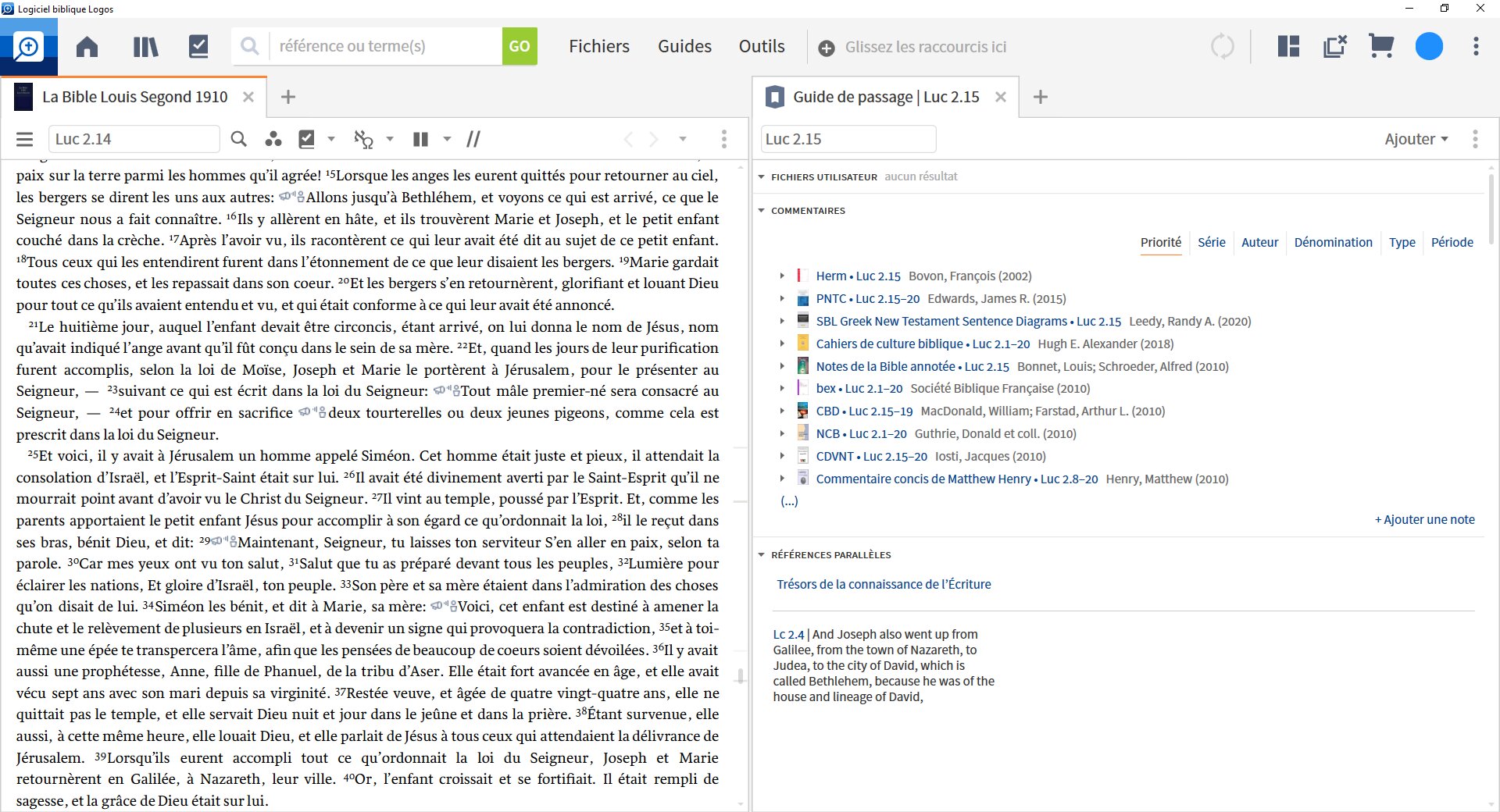Viewport: 1500px width, 812px height.
Task: Open Bible panel kebab menu
Action: (x=724, y=139)
